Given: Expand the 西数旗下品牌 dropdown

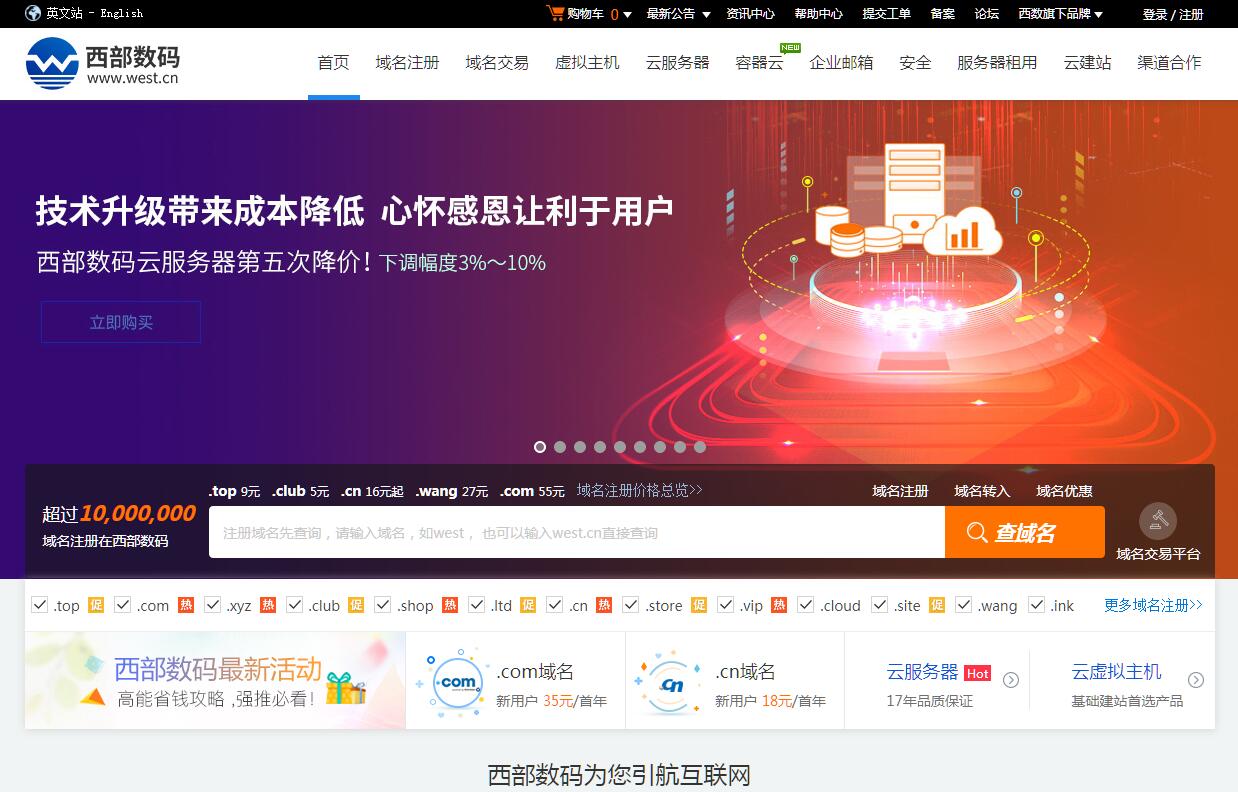Looking at the screenshot, I should [1060, 14].
